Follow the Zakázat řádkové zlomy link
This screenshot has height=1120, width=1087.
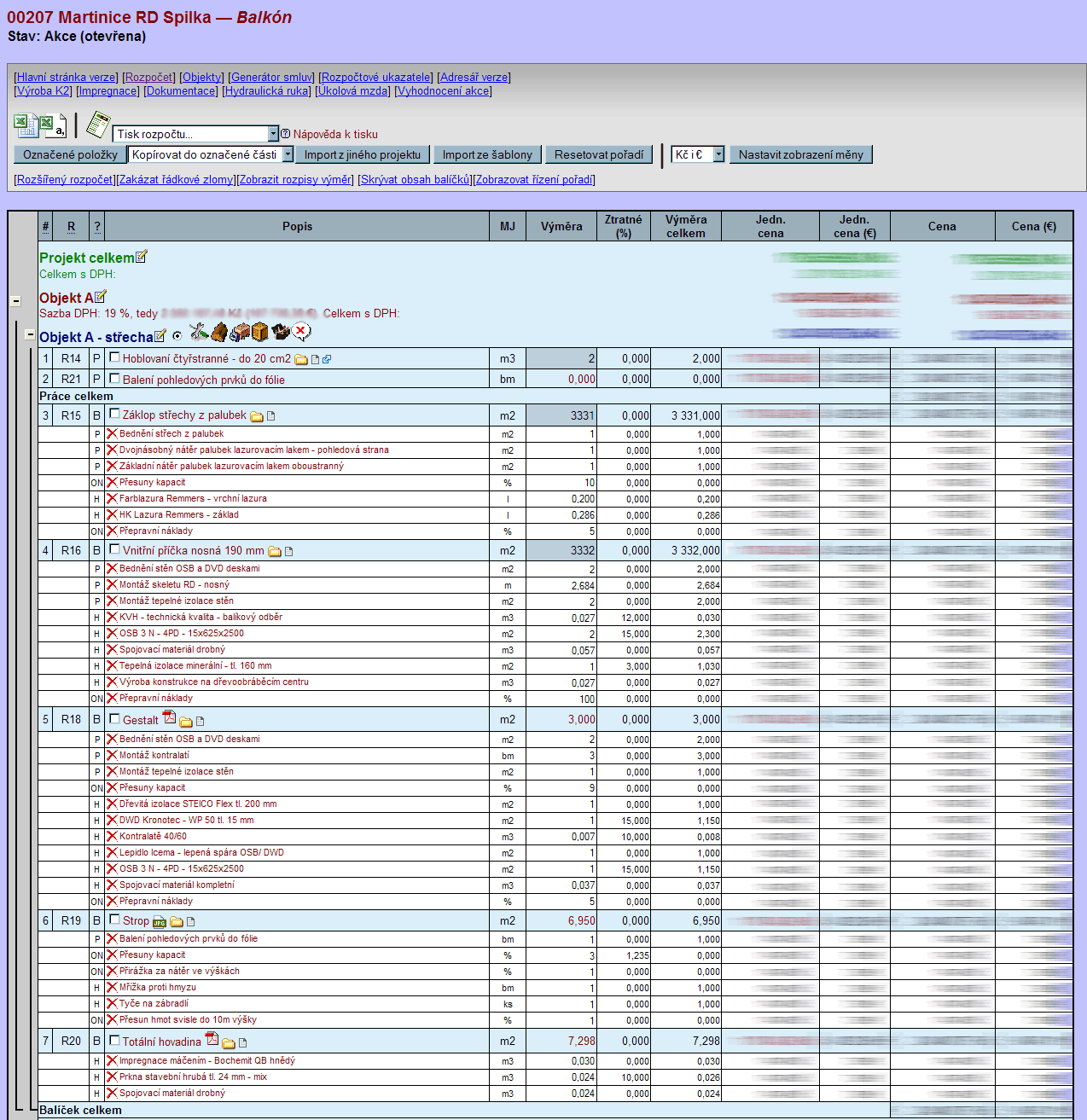tap(176, 180)
